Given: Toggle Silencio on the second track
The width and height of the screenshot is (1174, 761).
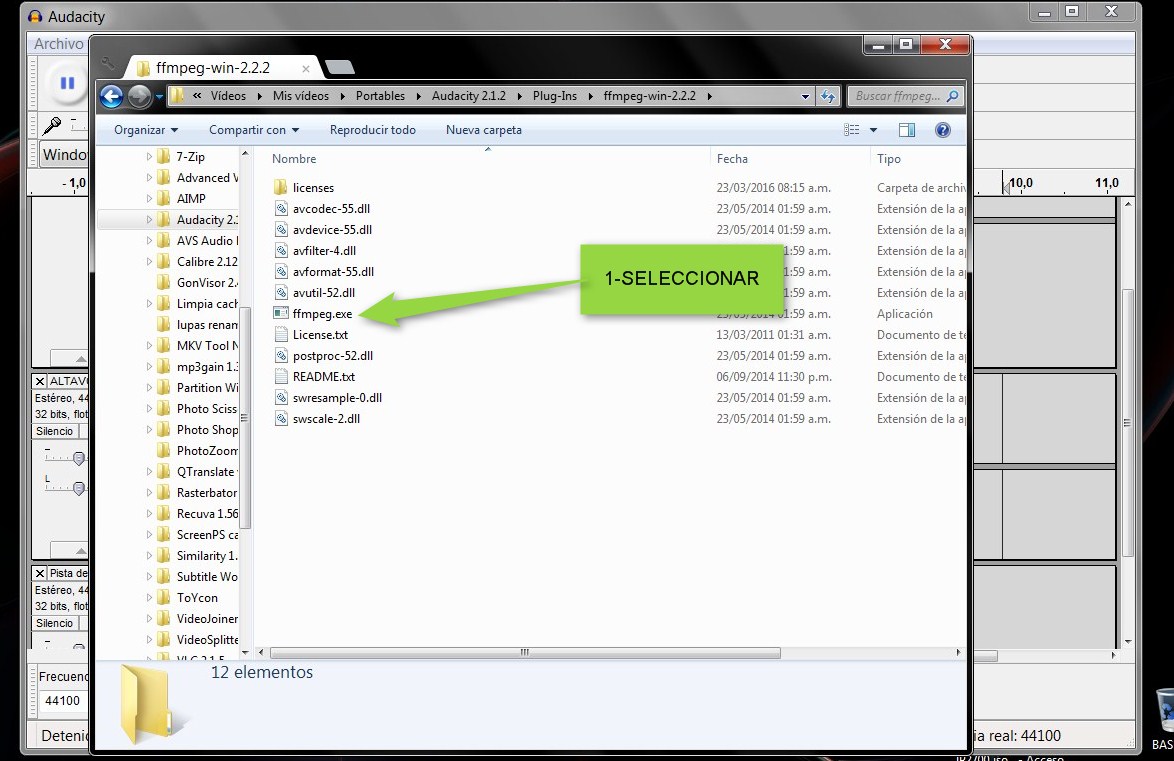Looking at the screenshot, I should pyautogui.click(x=57, y=622).
